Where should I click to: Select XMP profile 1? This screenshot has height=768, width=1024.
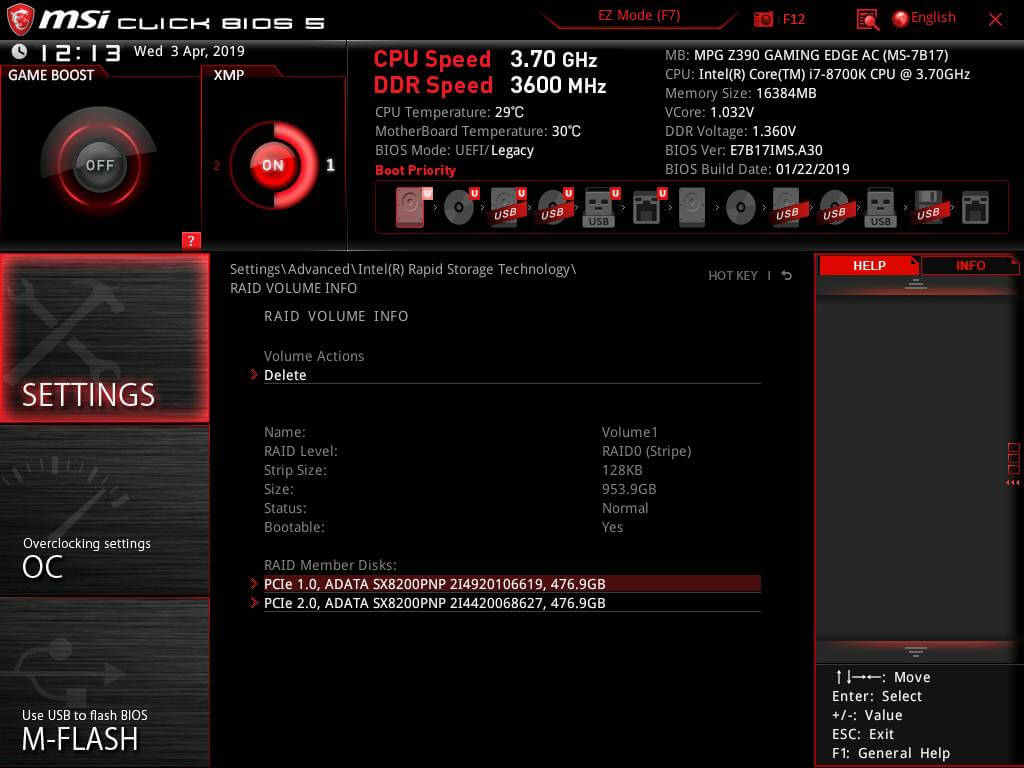[x=330, y=165]
